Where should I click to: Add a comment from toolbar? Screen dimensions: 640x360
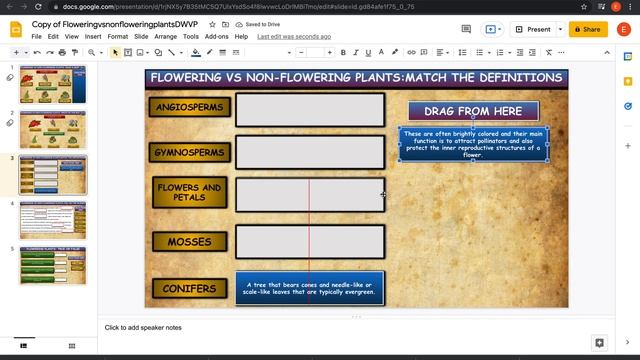[424, 53]
